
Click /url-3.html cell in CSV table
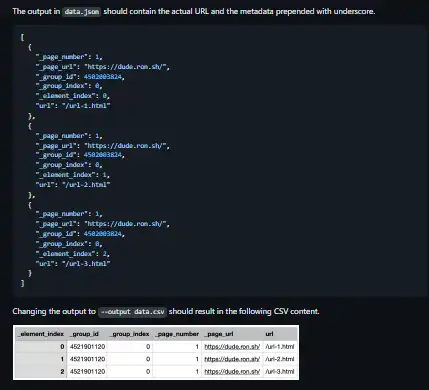coord(280,371)
